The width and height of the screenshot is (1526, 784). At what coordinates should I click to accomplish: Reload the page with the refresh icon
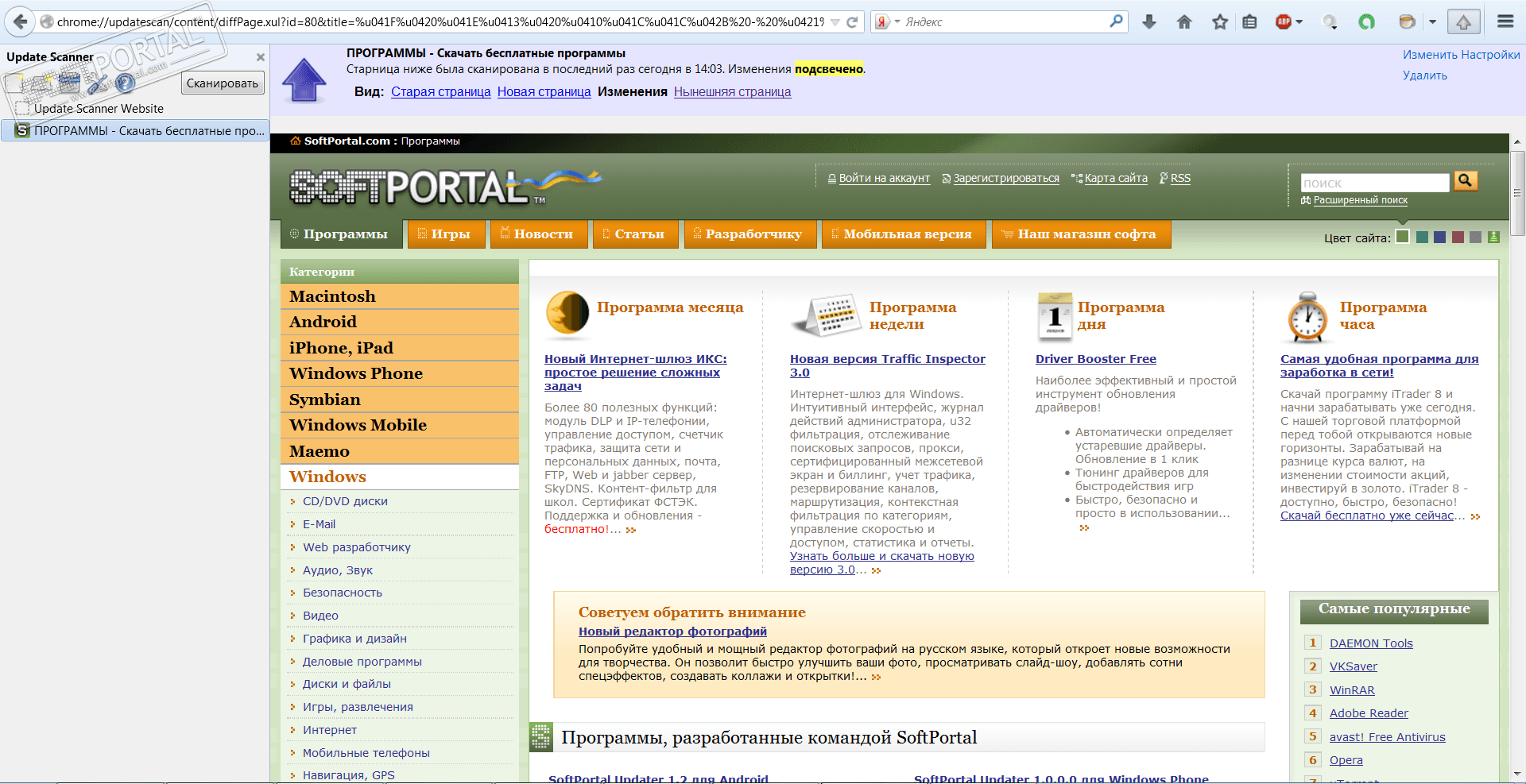point(852,22)
